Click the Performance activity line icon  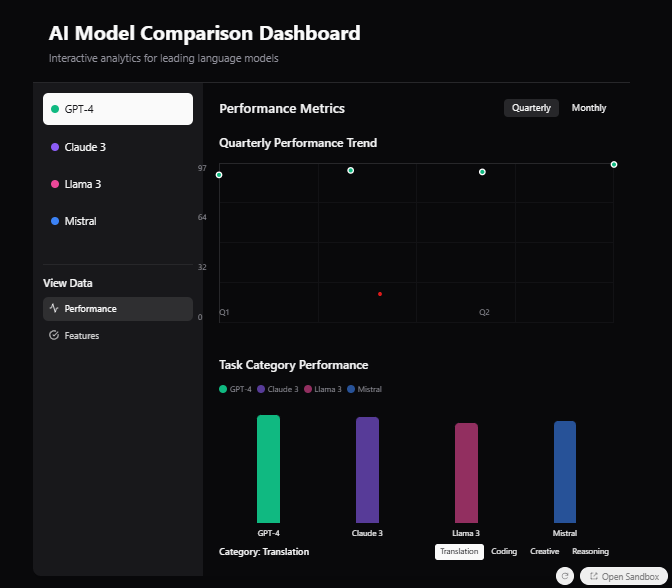54,308
